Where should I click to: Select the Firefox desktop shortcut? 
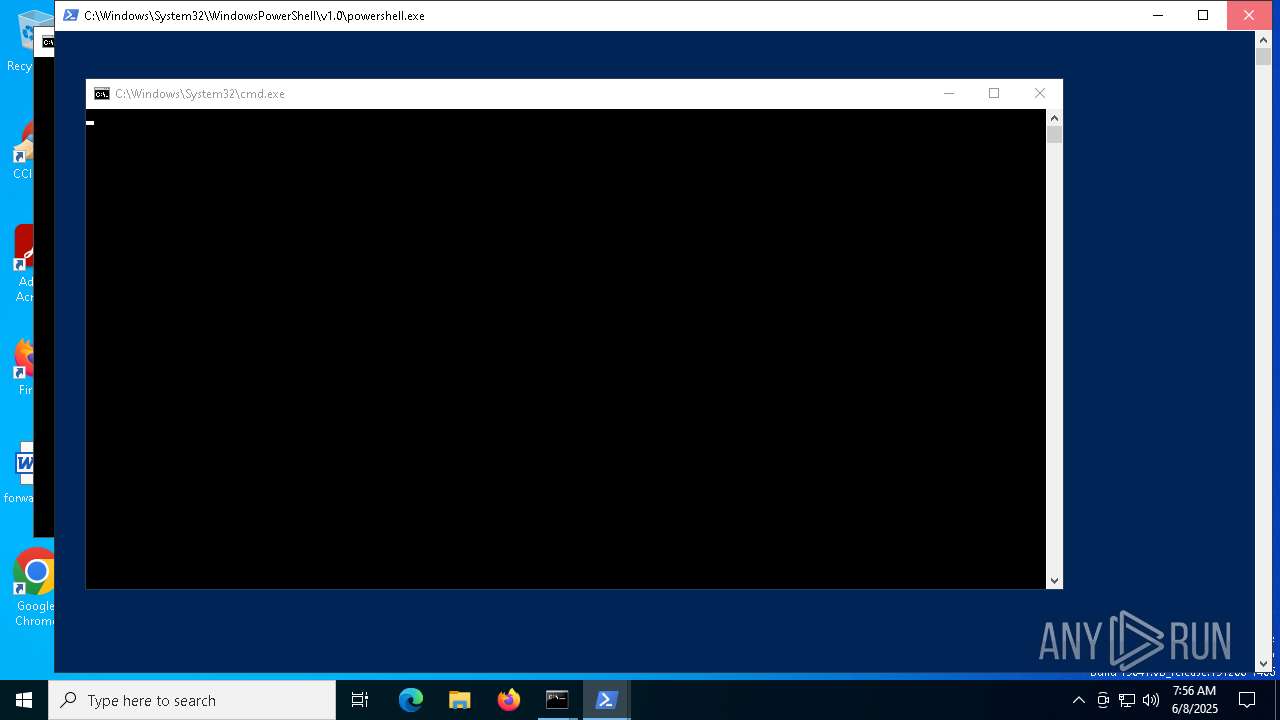[x=26, y=367]
